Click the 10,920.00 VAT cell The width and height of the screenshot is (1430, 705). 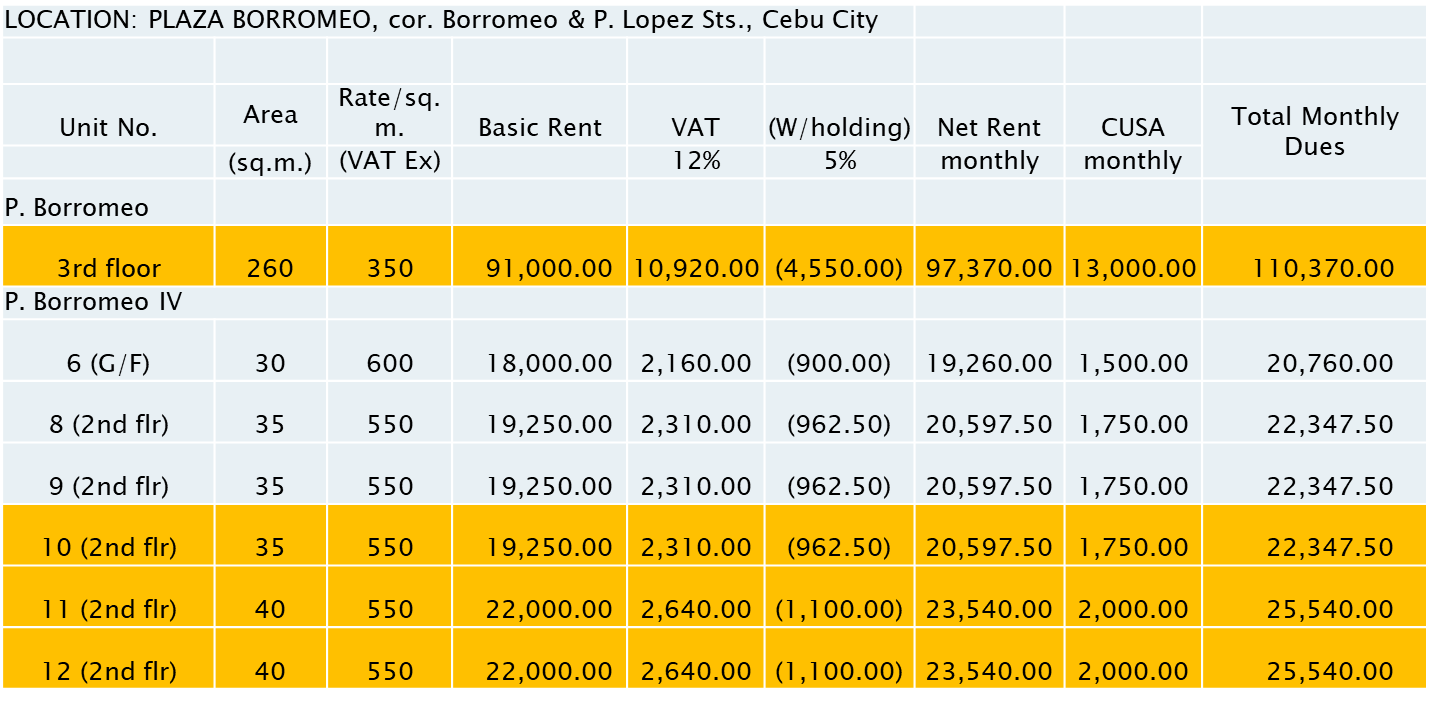click(x=695, y=268)
